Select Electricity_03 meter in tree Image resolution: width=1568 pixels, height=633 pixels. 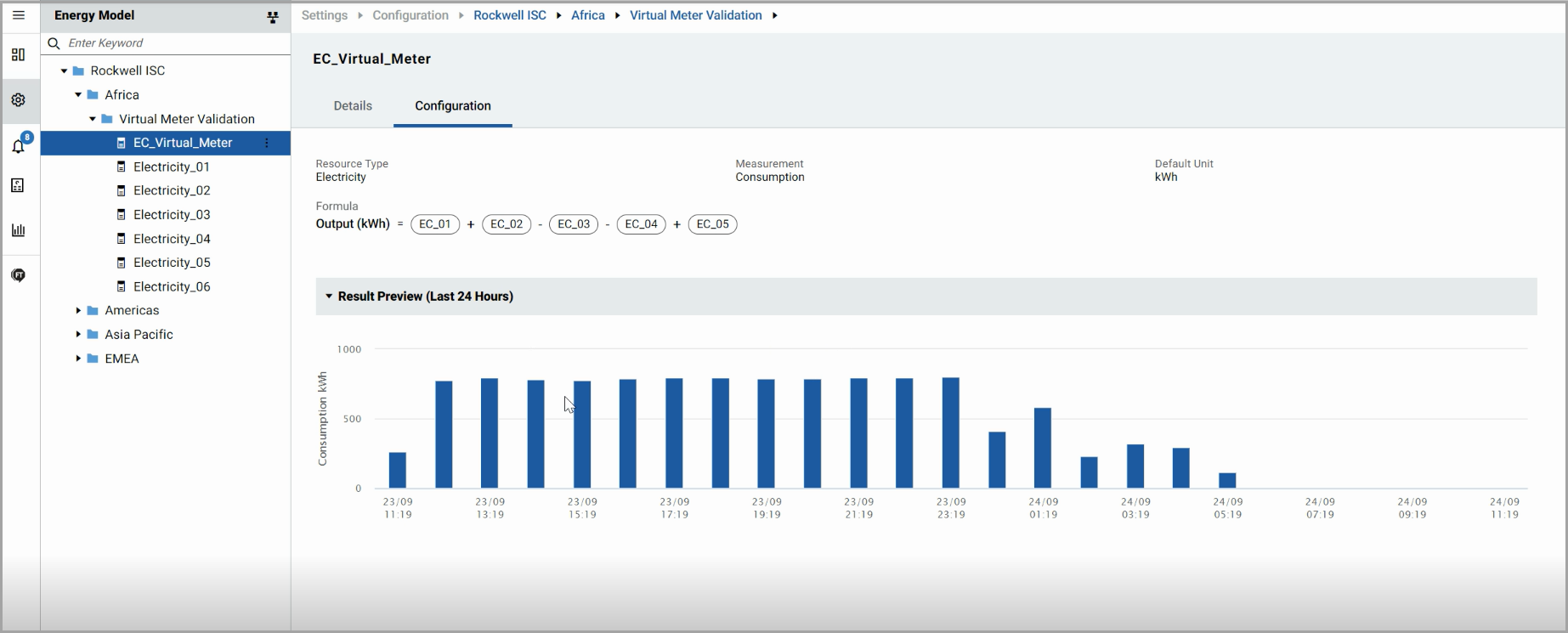(x=172, y=215)
